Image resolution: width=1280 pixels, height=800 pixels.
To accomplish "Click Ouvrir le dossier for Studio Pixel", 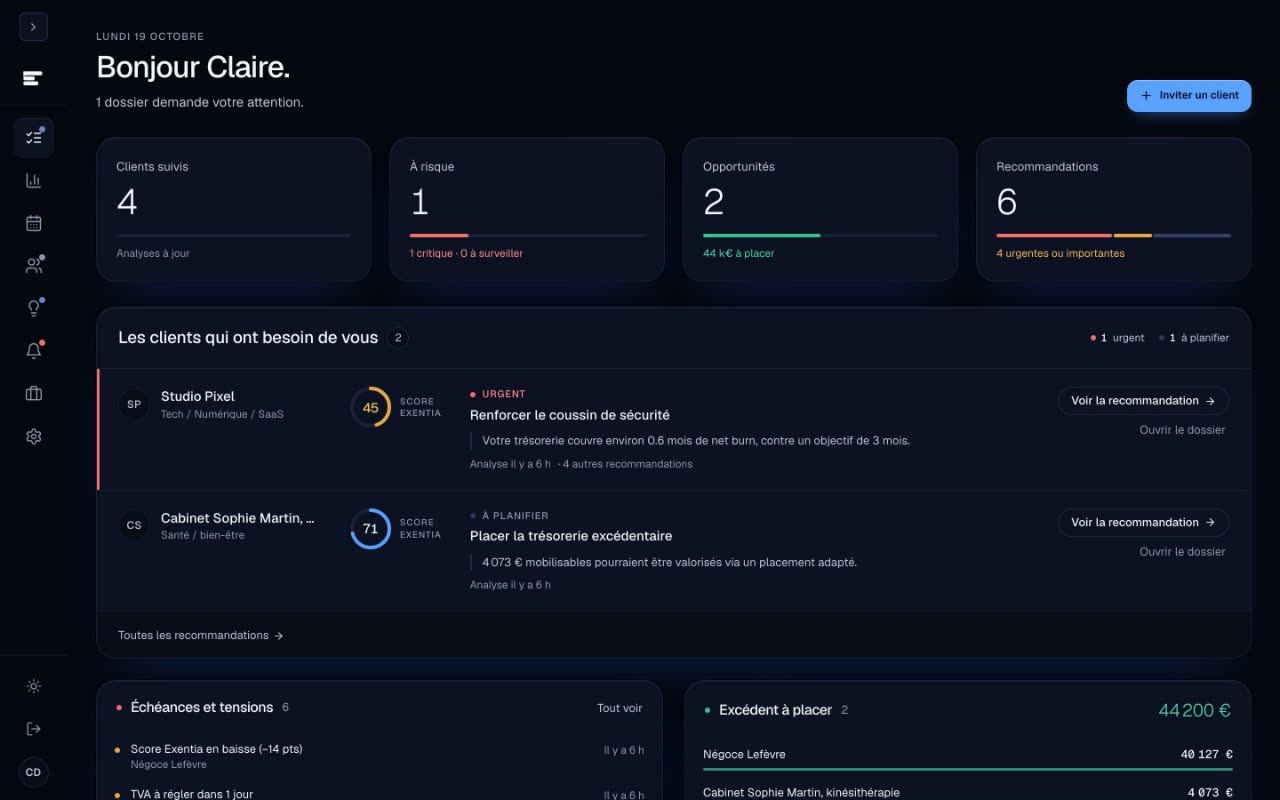I will tap(1182, 430).
